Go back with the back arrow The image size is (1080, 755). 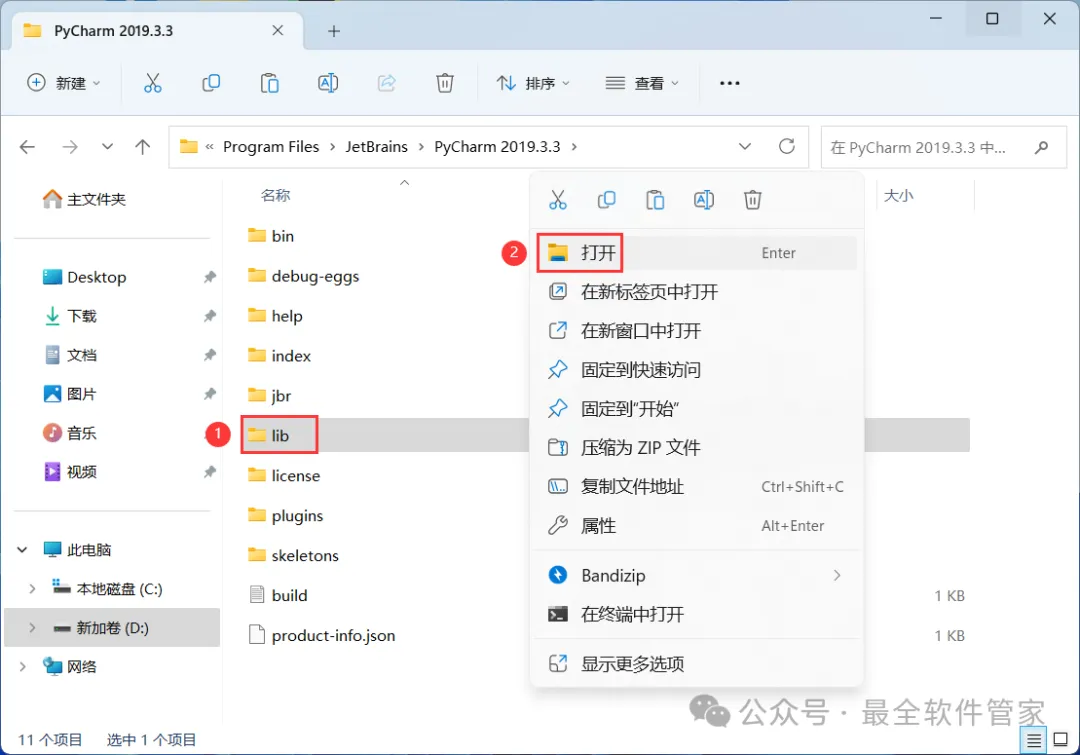coord(28,147)
